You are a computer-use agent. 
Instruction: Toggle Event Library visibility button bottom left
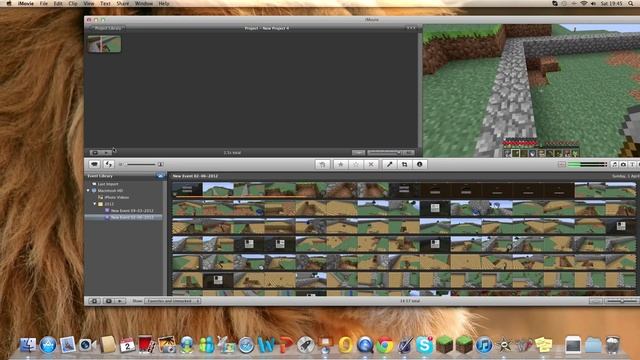(94, 301)
